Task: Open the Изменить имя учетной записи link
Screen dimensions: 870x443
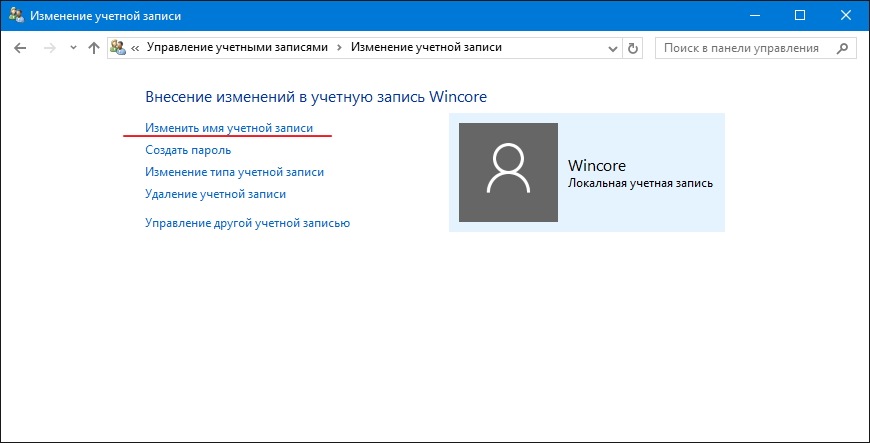Action: coord(229,128)
